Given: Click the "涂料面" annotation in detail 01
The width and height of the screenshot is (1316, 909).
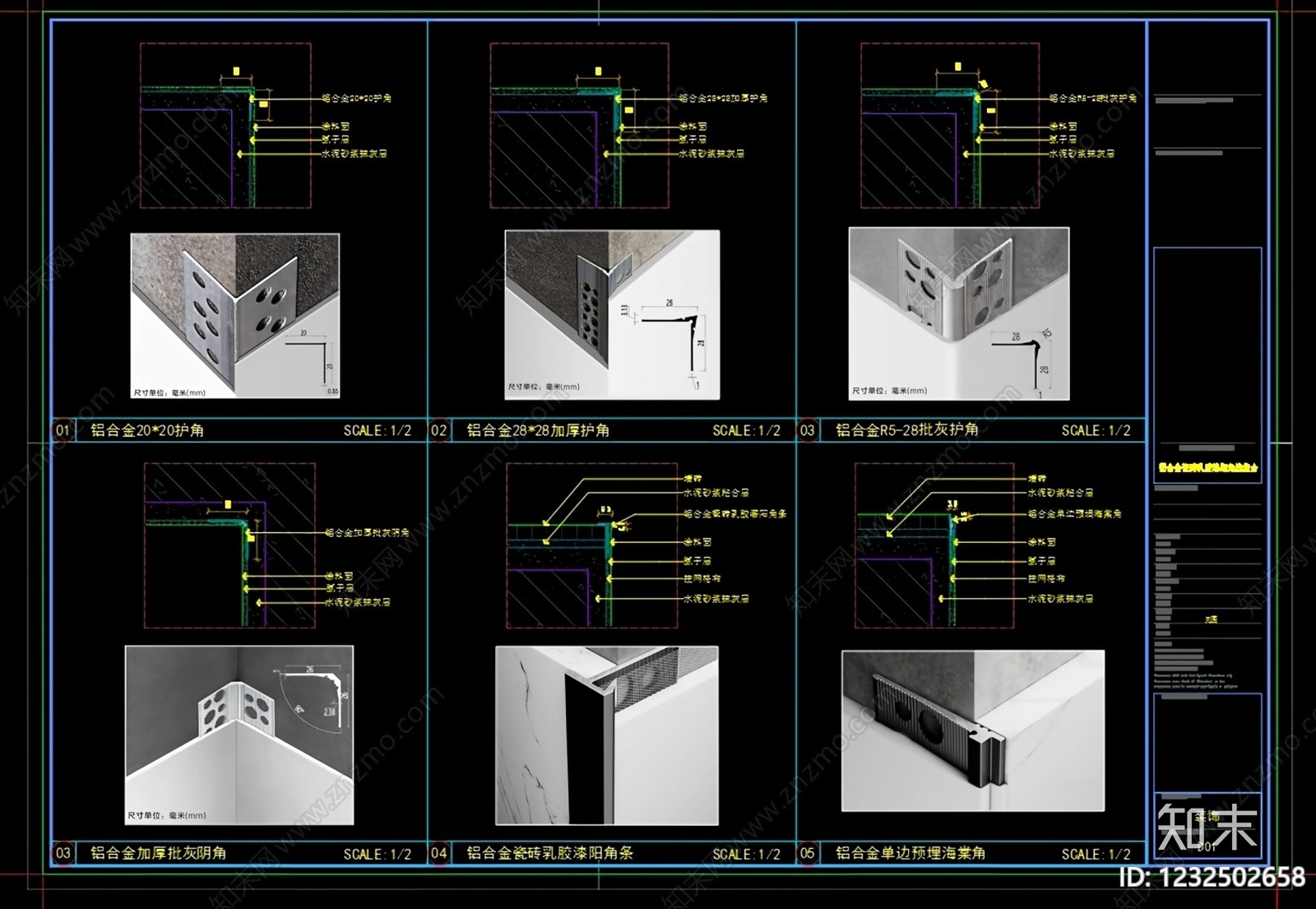Looking at the screenshot, I should [x=336, y=127].
